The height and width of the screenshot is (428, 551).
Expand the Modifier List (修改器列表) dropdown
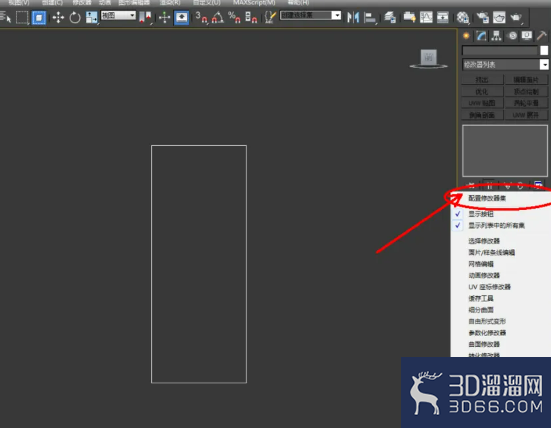click(x=505, y=64)
